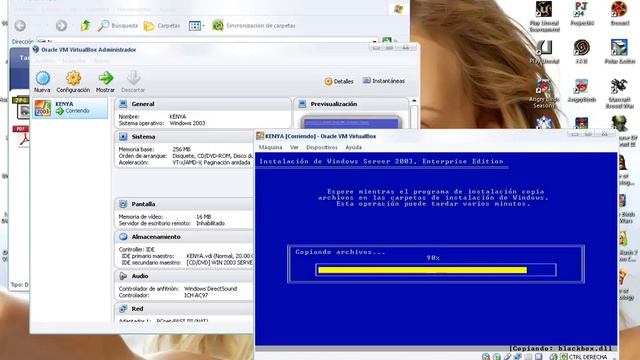Click the Back button in Explorer window

point(20,26)
